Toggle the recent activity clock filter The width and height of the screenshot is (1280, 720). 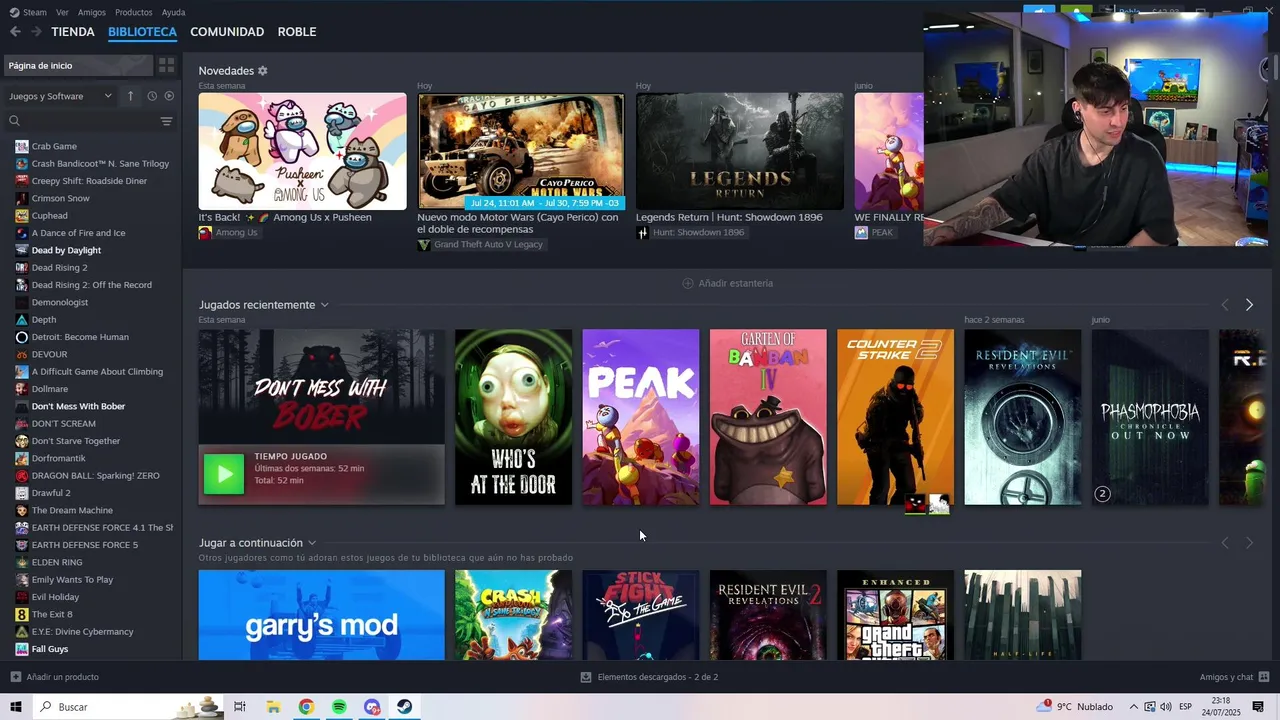coord(152,96)
